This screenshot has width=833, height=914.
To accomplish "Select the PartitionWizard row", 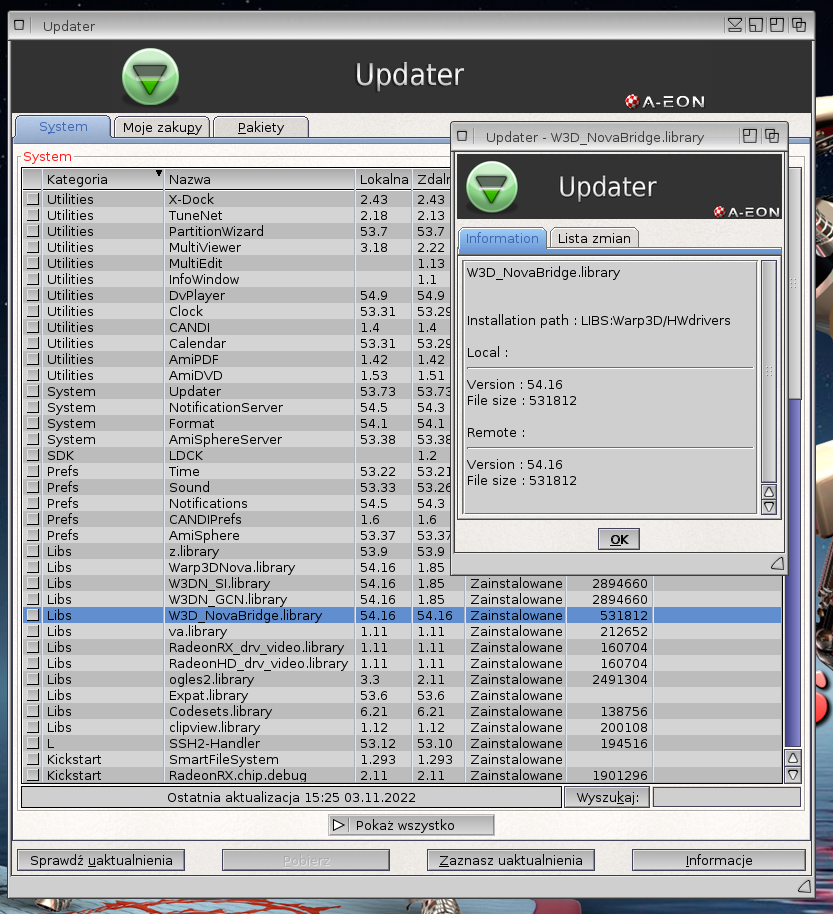I will pos(237,231).
